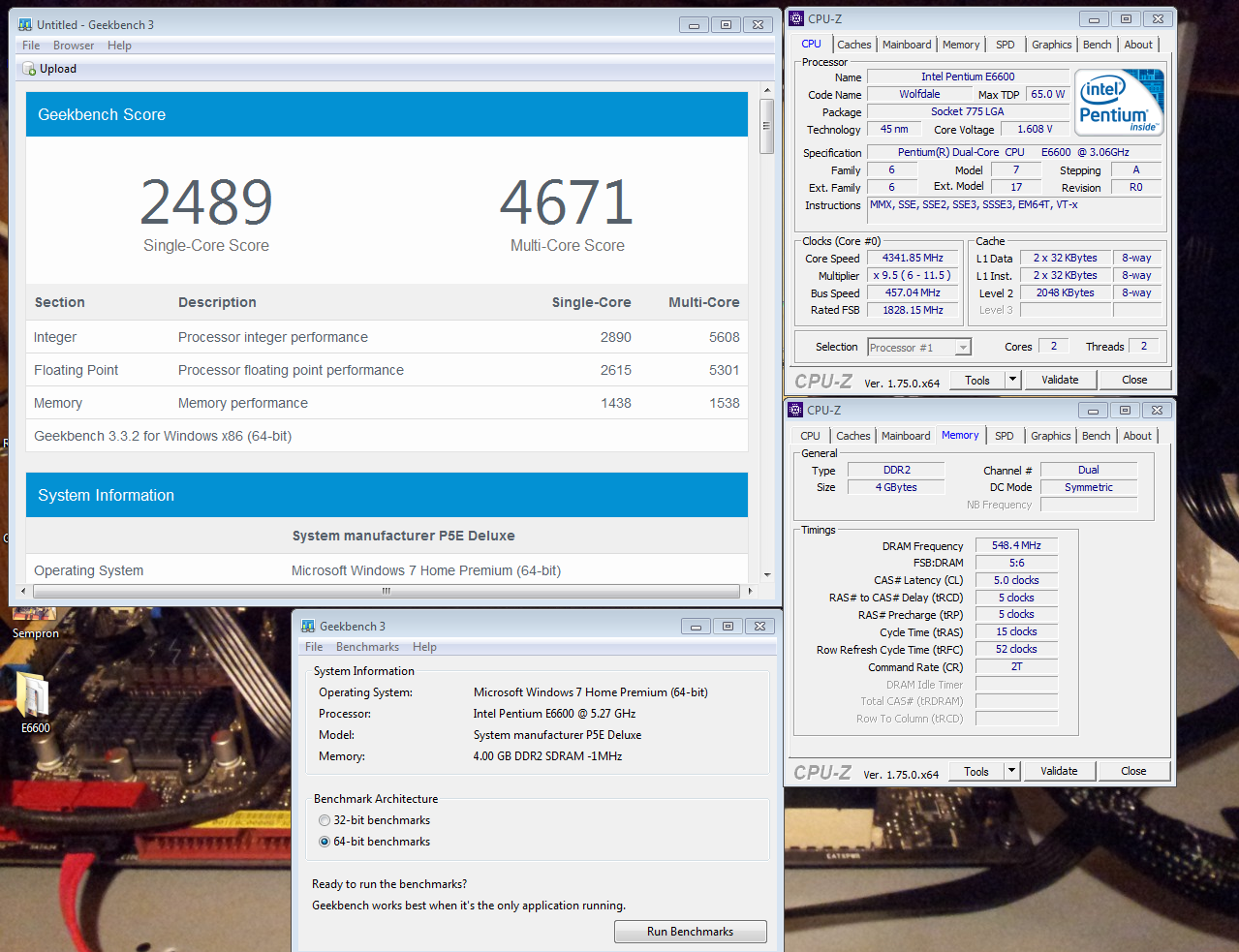Expand Tools dropdown arrow in Memory CPU-Z
Screen dimensions: 1239x952
(x=1011, y=771)
